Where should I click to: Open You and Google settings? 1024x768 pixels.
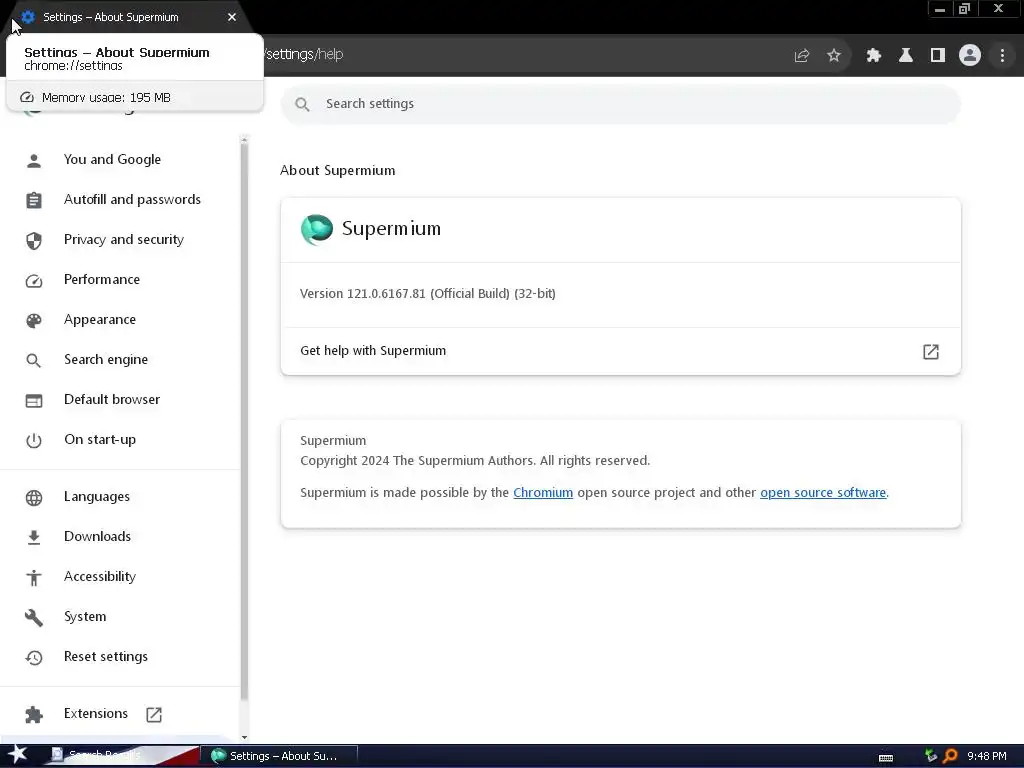click(121, 160)
